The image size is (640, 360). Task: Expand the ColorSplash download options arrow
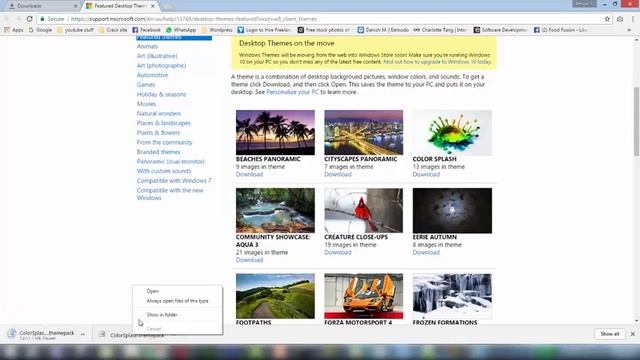coord(83,334)
